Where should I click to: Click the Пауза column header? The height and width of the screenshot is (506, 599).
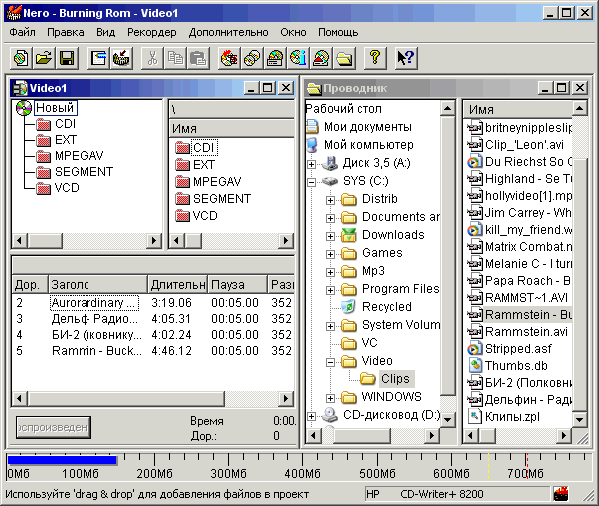point(237,285)
